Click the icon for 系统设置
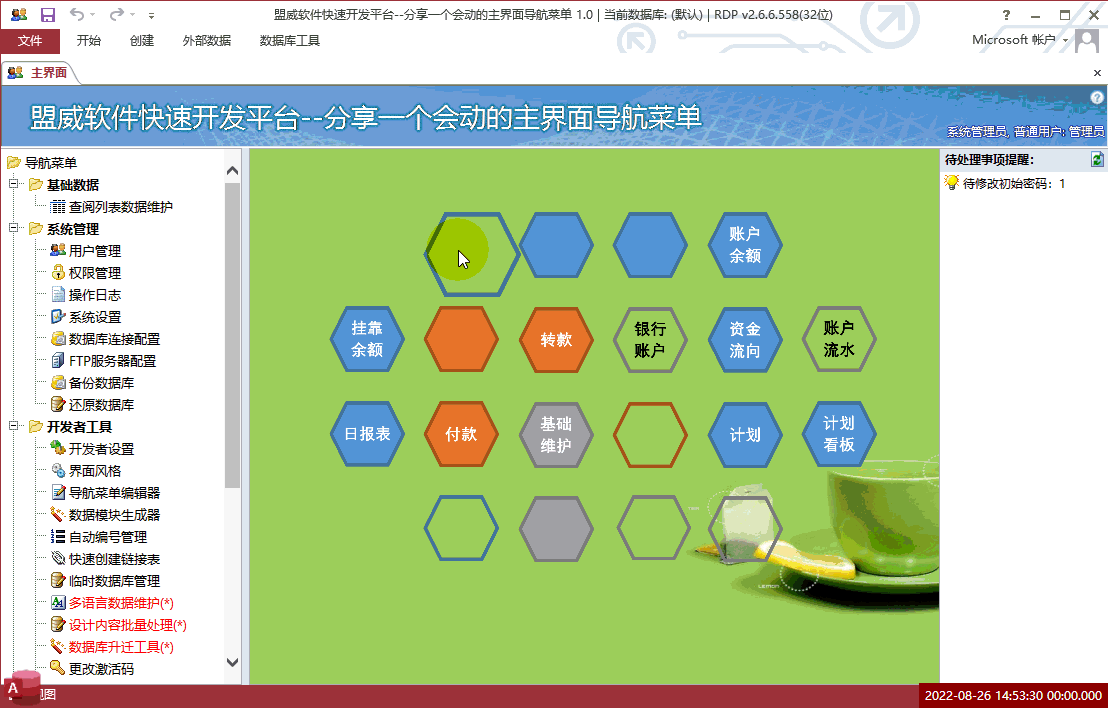Image resolution: width=1108 pixels, height=708 pixels. (58, 317)
